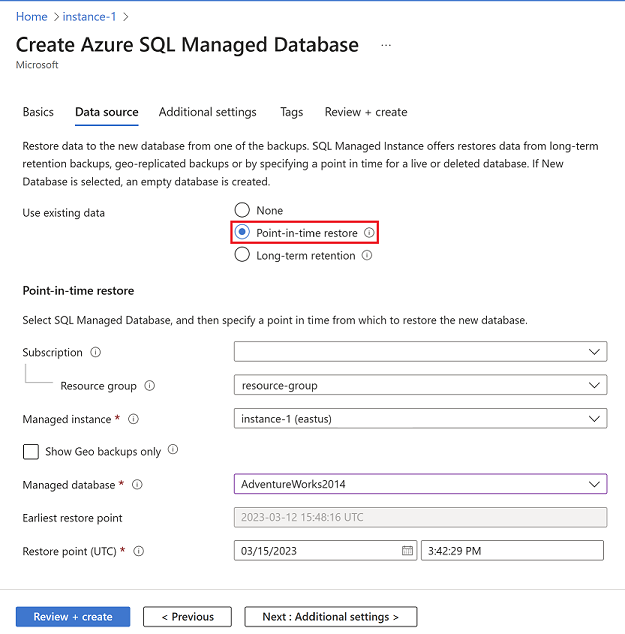The height and width of the screenshot is (634, 625).
Task: Open the Basics tab
Action: point(38,112)
